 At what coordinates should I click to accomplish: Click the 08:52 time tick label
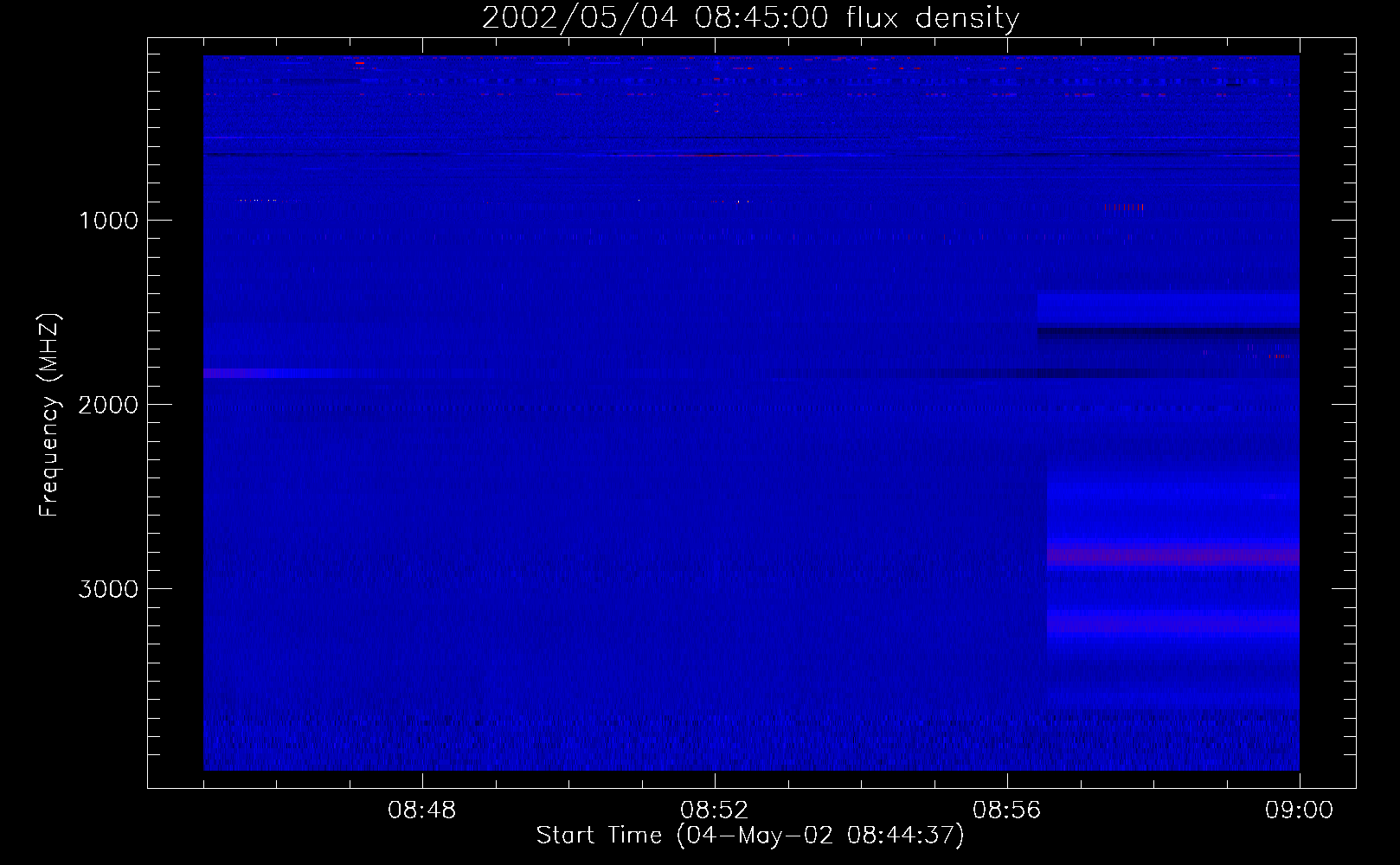(x=715, y=811)
